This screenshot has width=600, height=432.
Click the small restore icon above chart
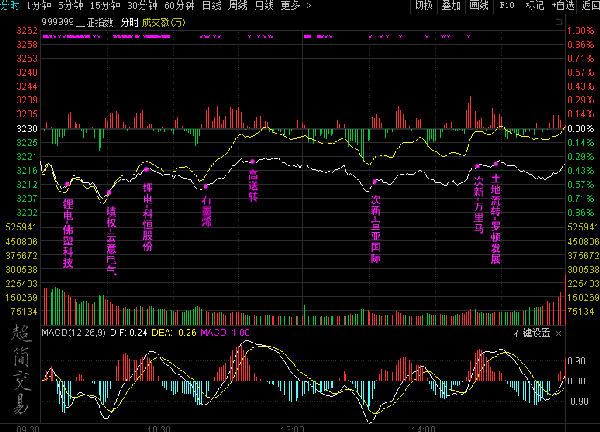[x=559, y=22]
